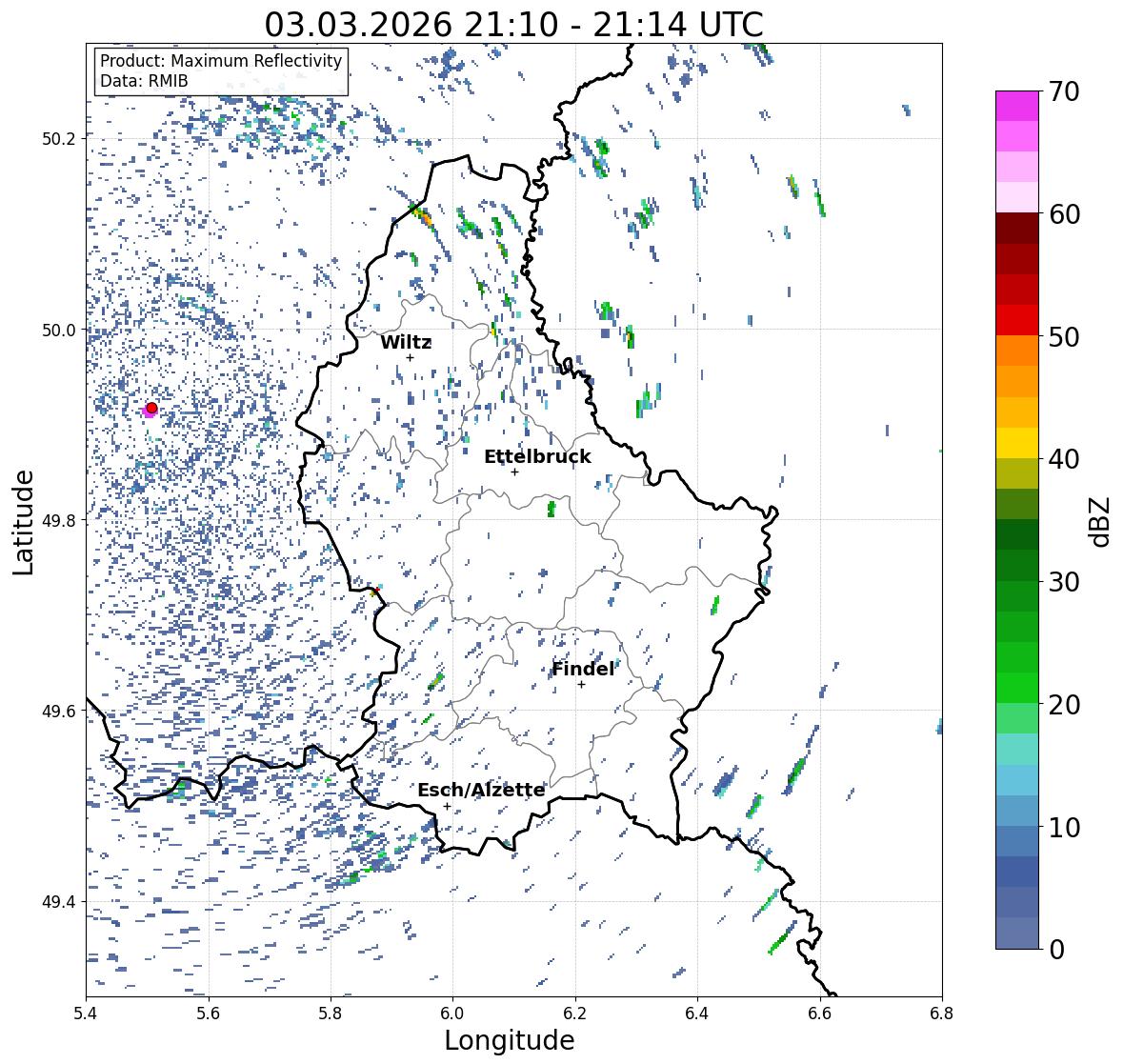Click the red dot marker on the map
This screenshot has height=1064, width=1123.
[x=151, y=408]
